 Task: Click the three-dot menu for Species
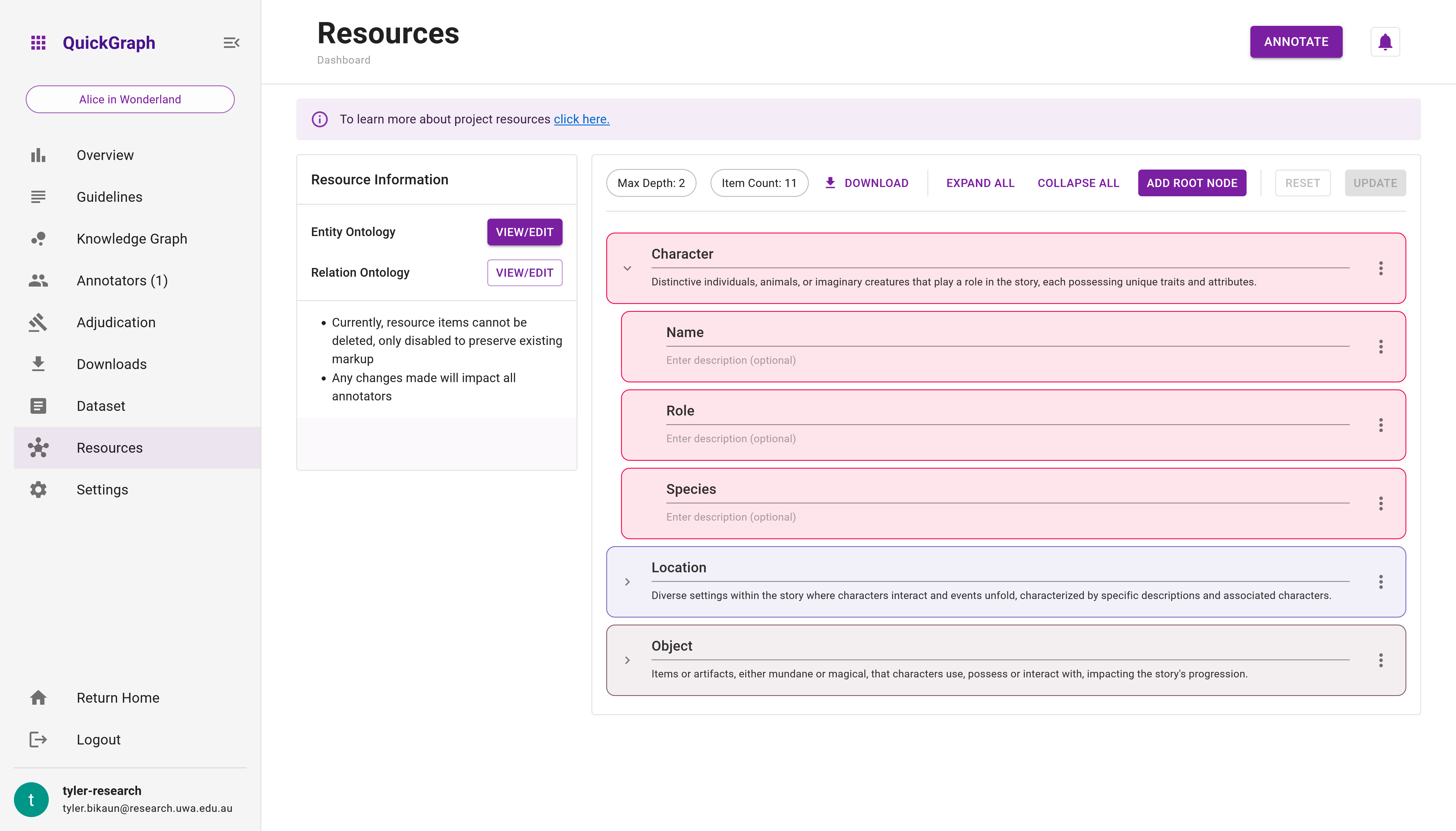tap(1381, 503)
